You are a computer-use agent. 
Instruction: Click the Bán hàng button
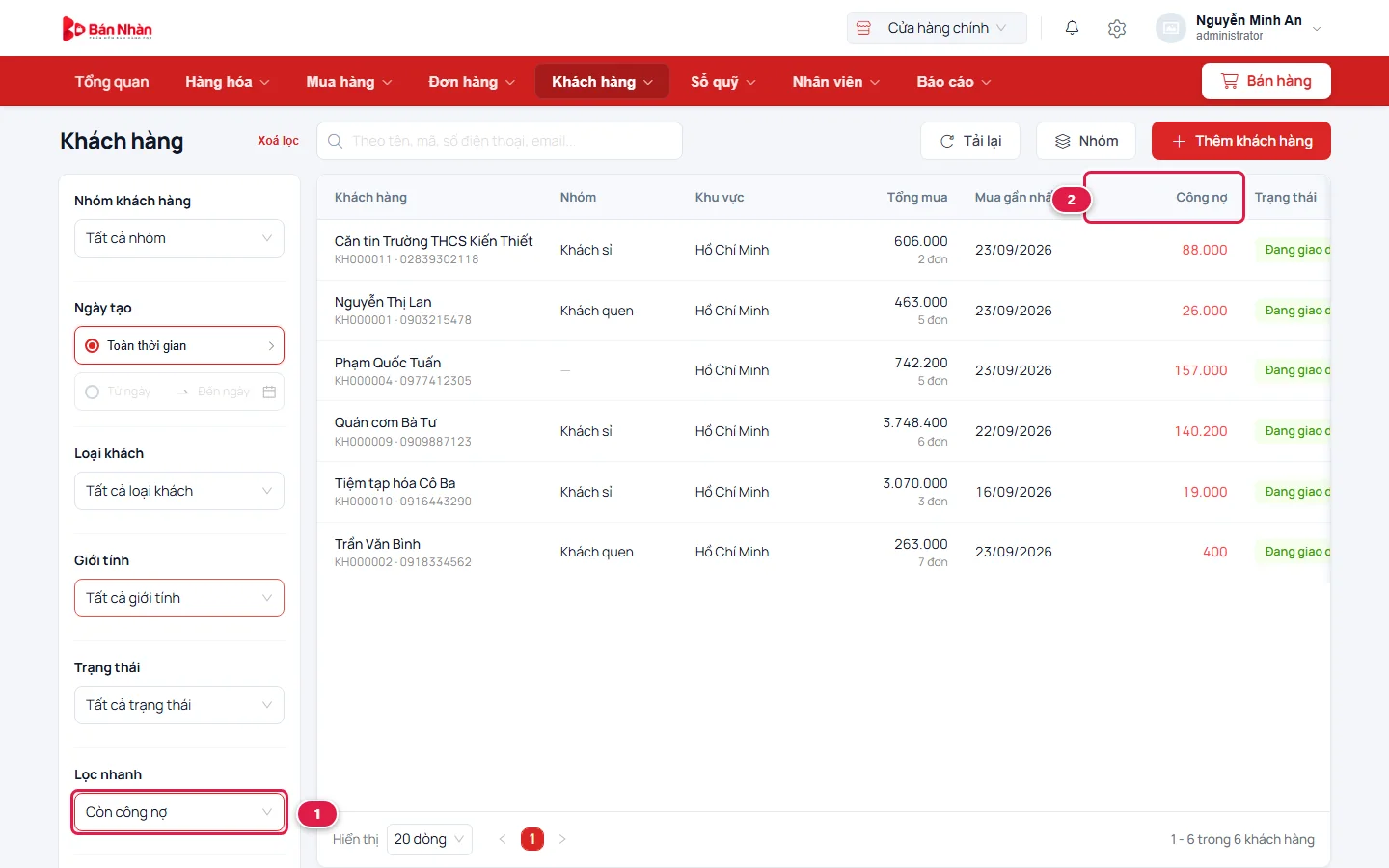(x=1266, y=81)
